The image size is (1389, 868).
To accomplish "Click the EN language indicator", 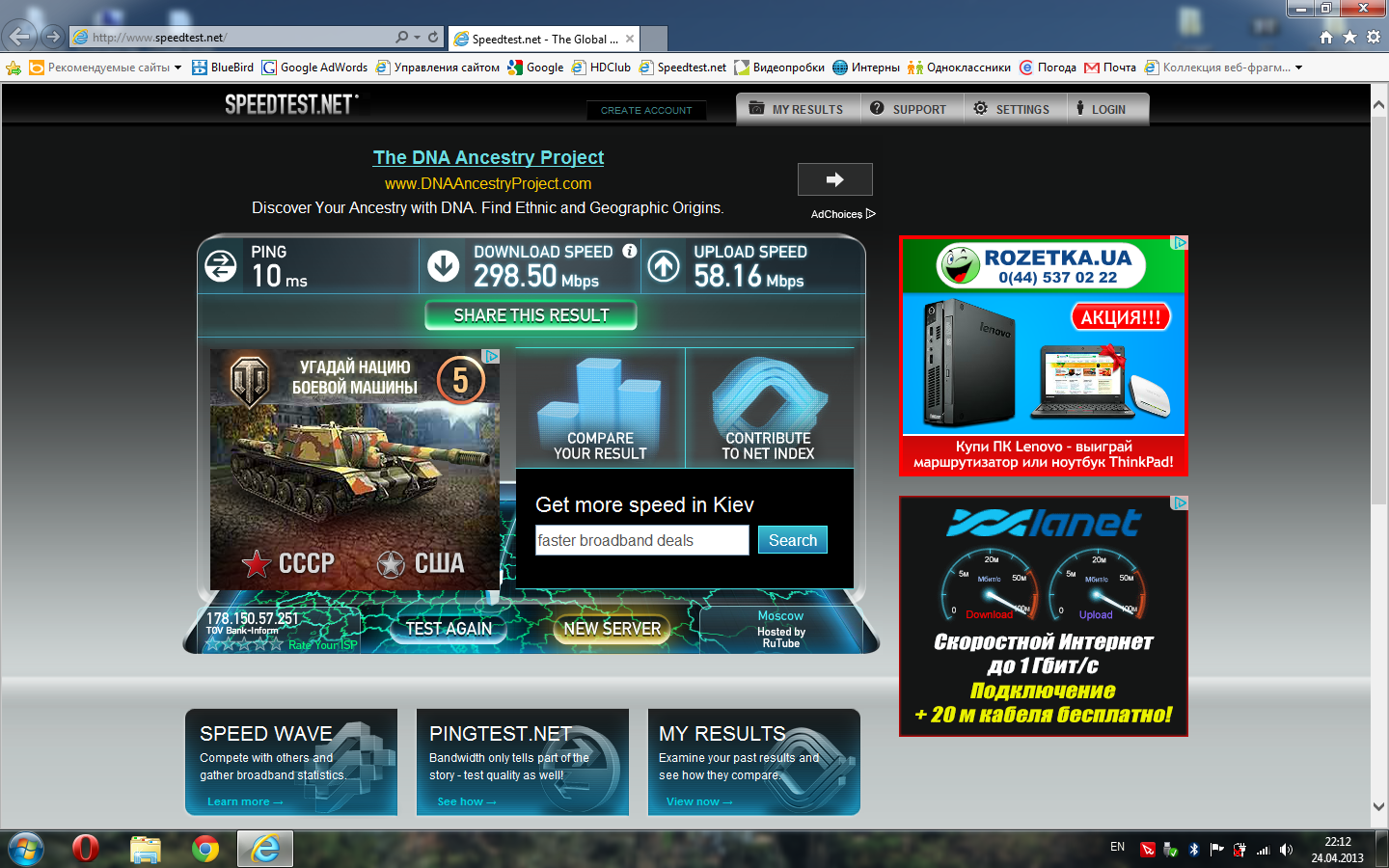I will (1117, 847).
